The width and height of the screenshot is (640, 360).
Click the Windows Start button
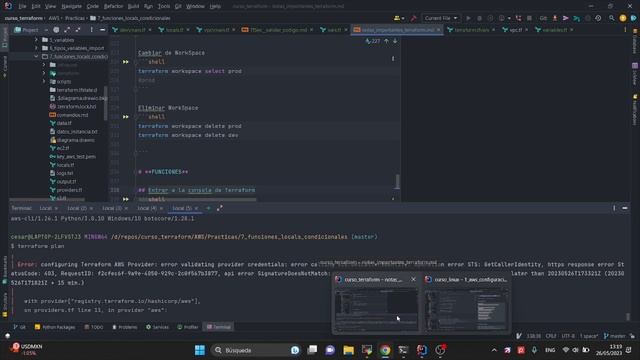(x=200, y=350)
